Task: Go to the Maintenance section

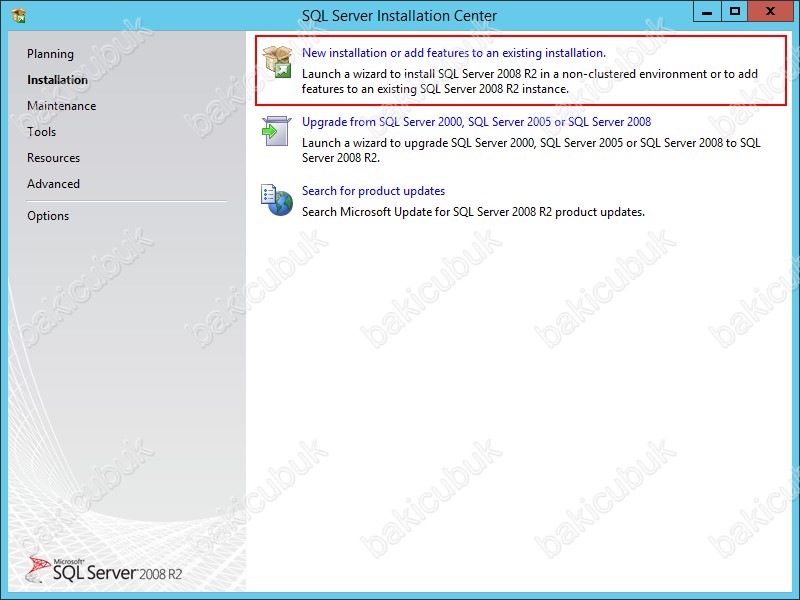Action: point(62,106)
